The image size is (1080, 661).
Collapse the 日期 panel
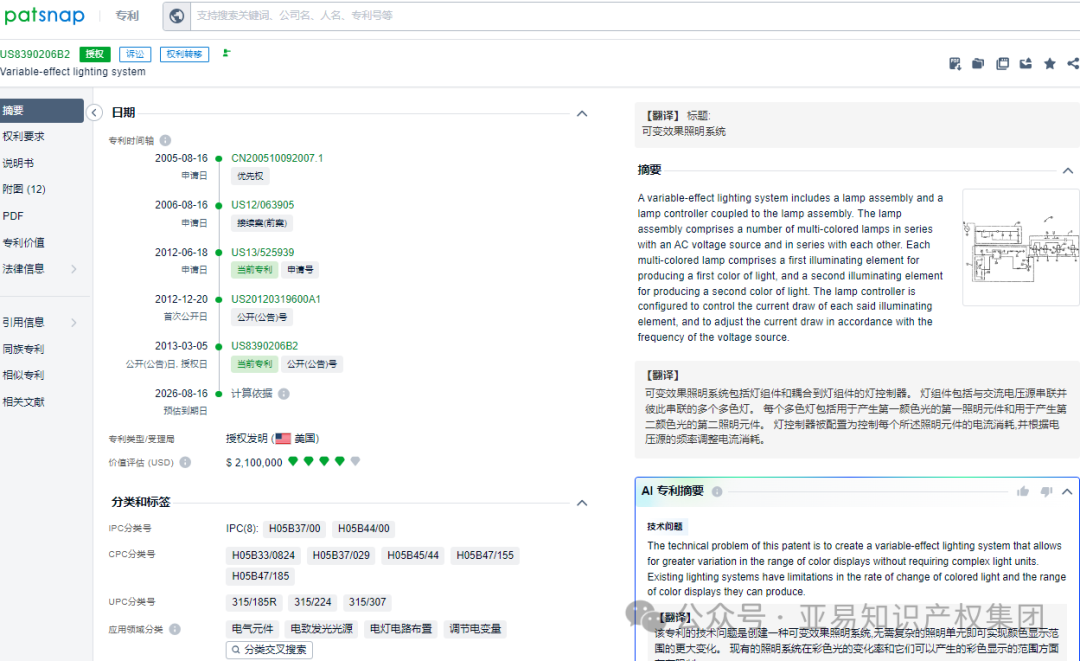click(x=581, y=113)
